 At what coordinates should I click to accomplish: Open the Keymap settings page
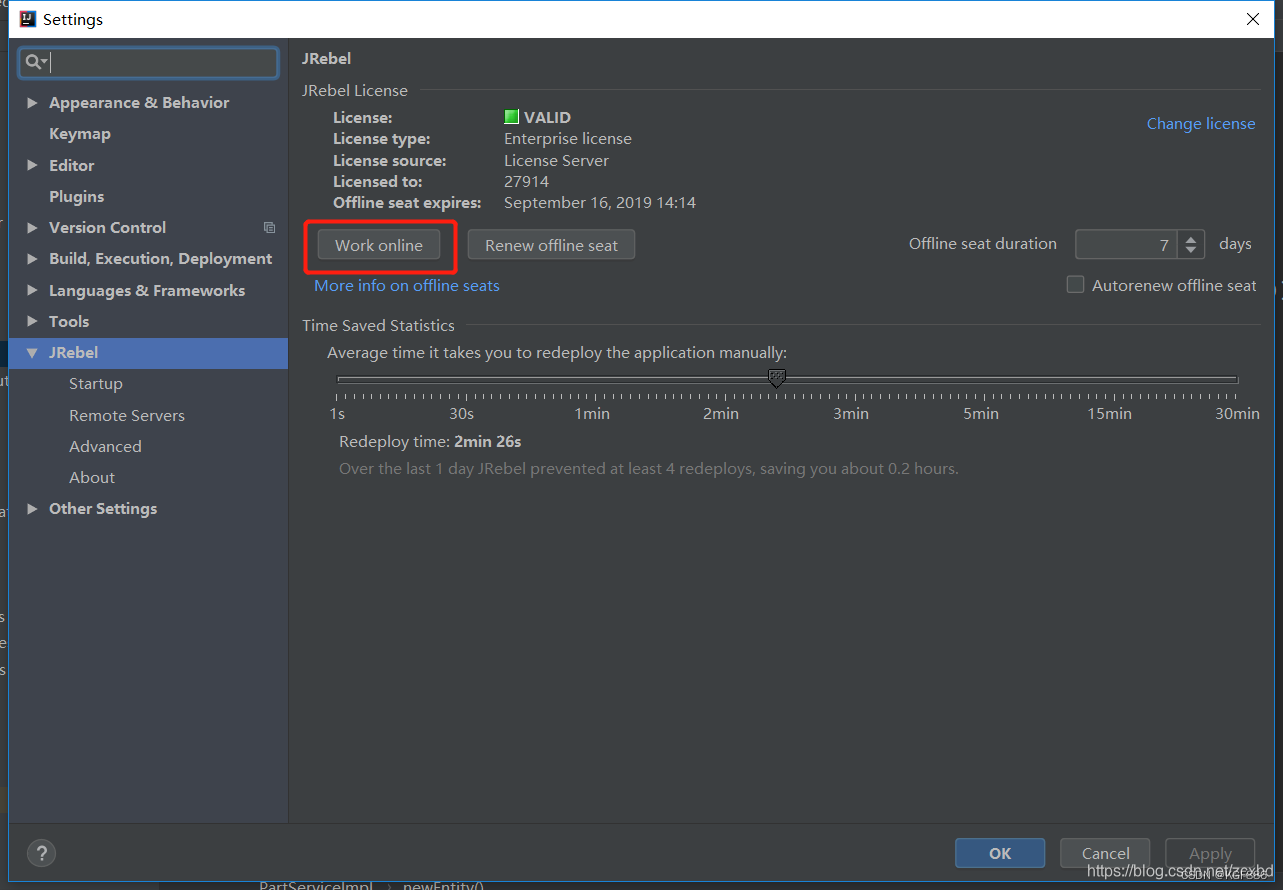[x=80, y=134]
